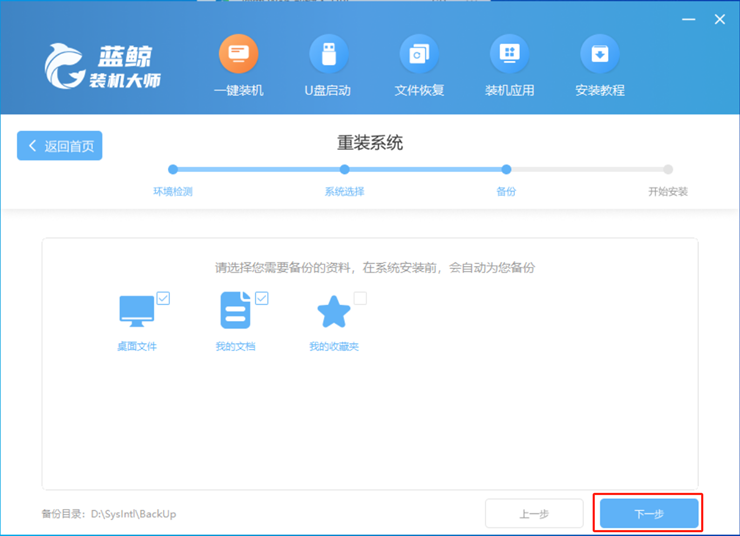Click the 我的文档 document icon
This screenshot has height=536, width=740.
click(235, 311)
